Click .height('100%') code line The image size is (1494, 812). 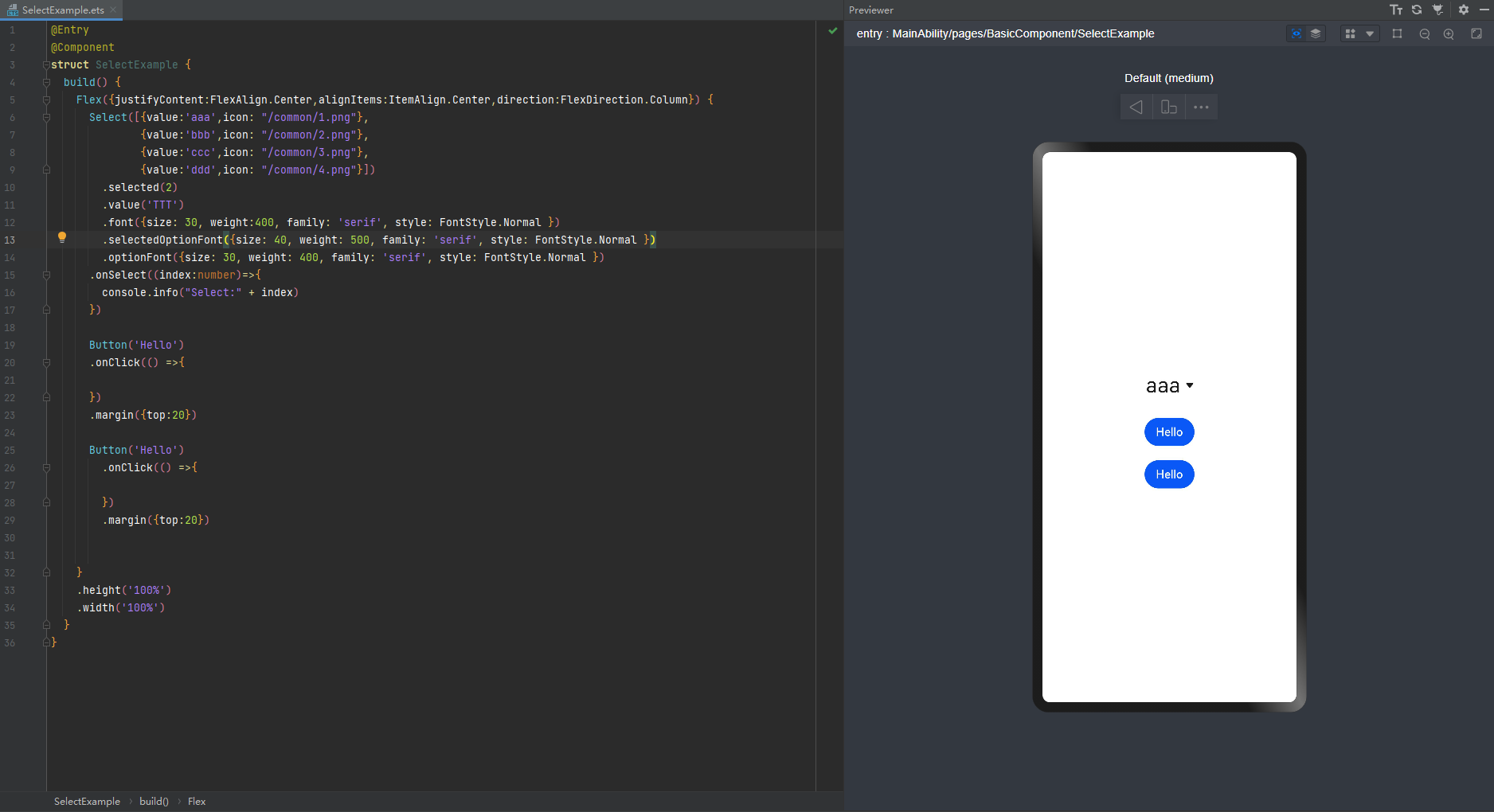[124, 590]
